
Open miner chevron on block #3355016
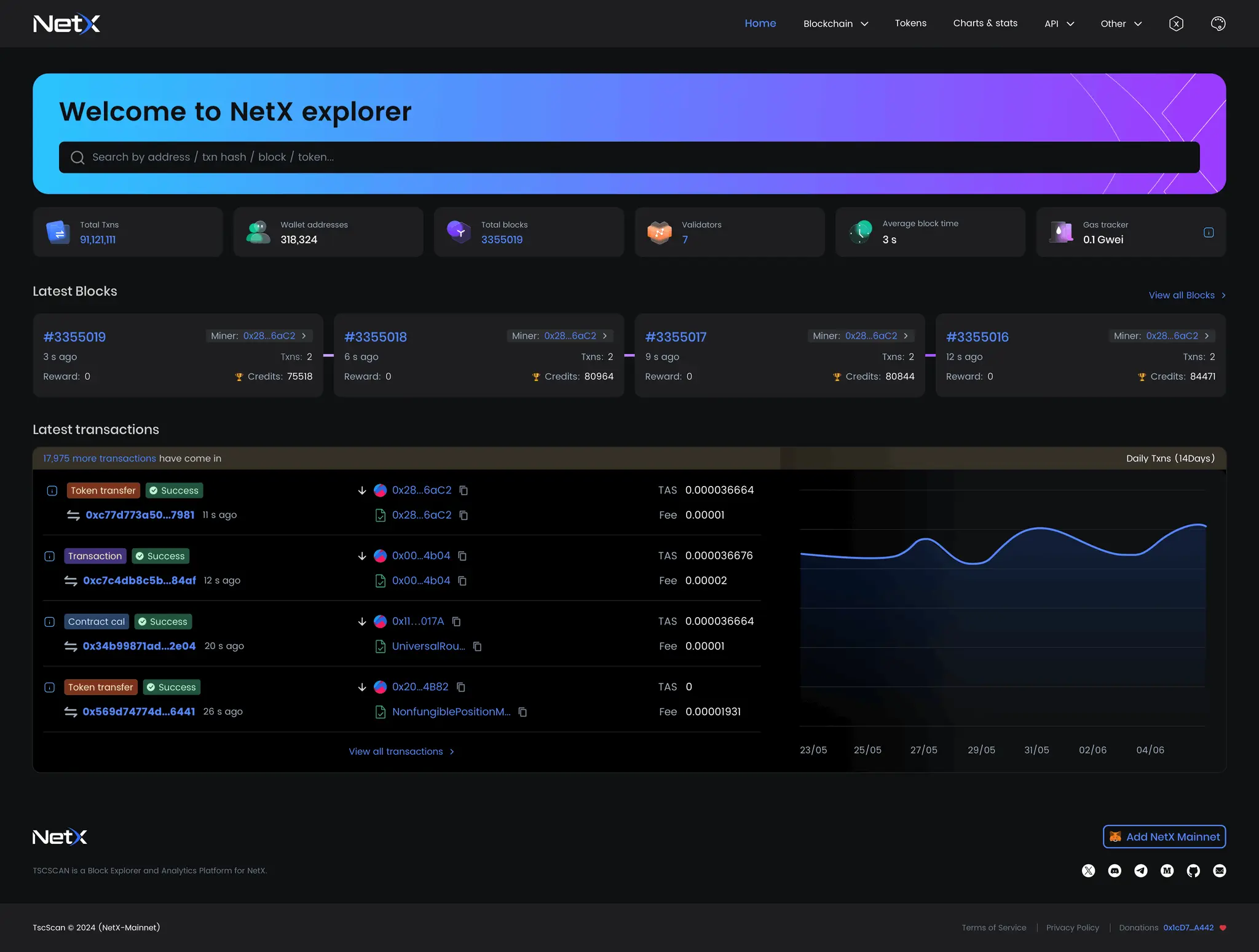(x=1207, y=336)
